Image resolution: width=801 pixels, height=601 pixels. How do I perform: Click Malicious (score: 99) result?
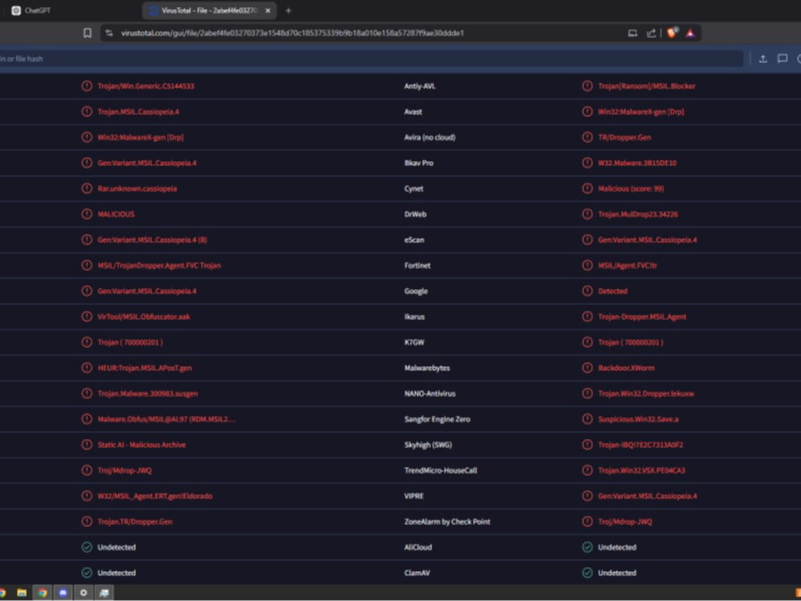631,189
